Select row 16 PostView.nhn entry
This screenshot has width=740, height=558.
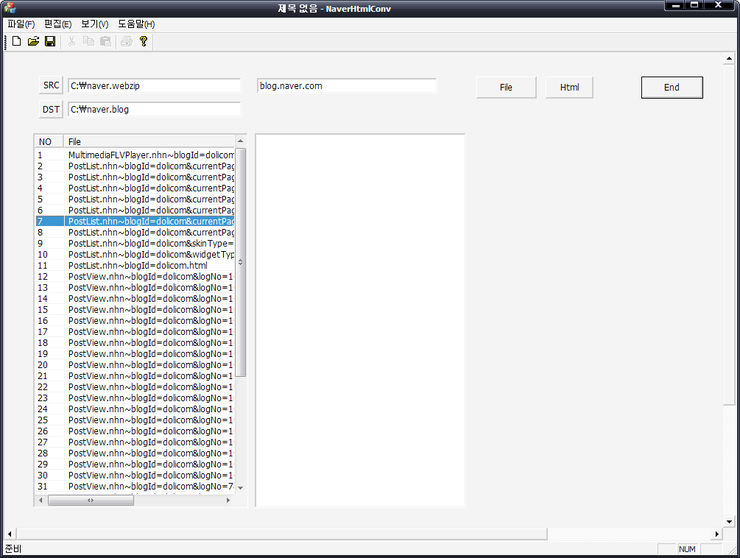click(x=135, y=321)
